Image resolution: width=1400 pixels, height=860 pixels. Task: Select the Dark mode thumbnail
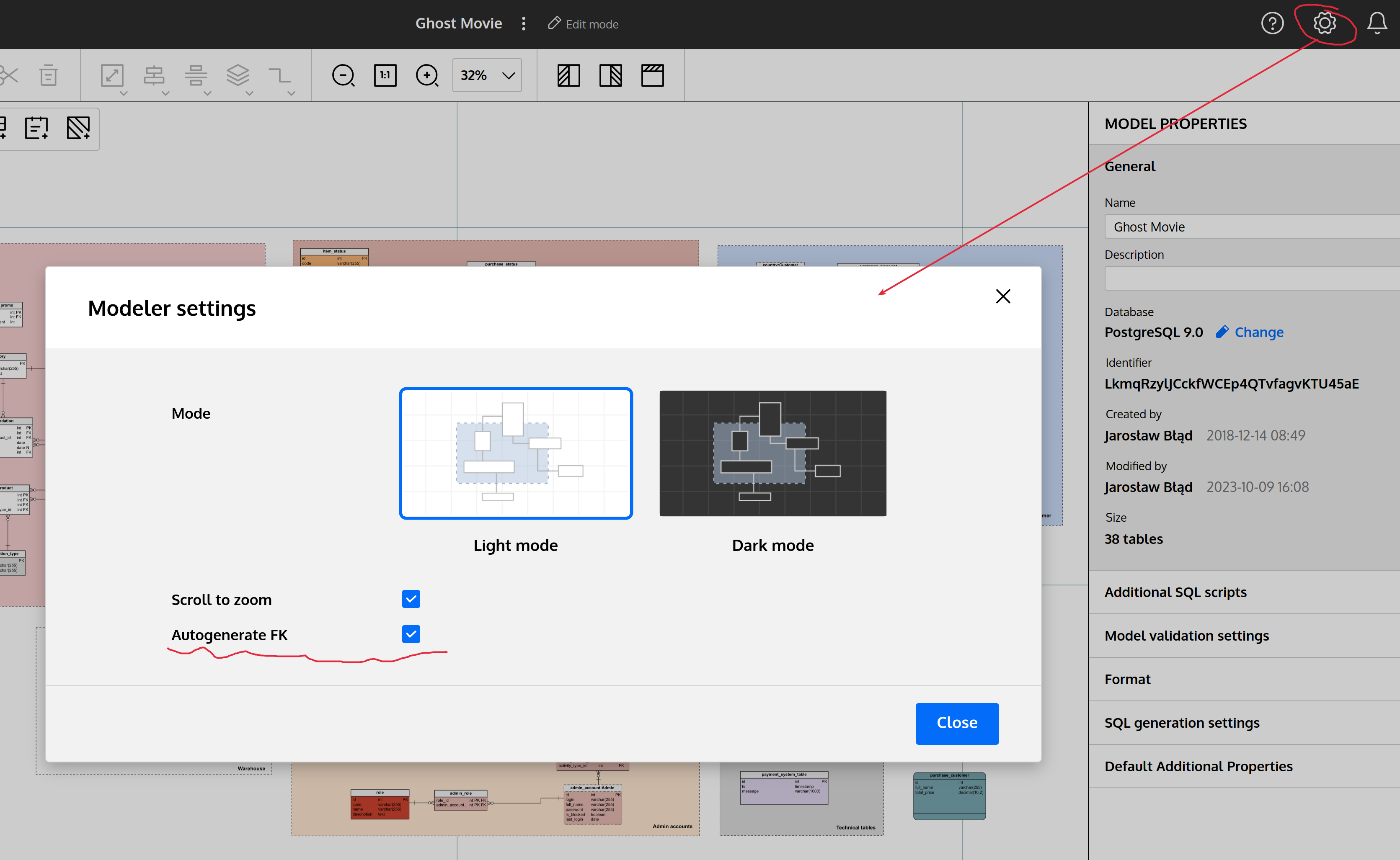click(x=773, y=453)
